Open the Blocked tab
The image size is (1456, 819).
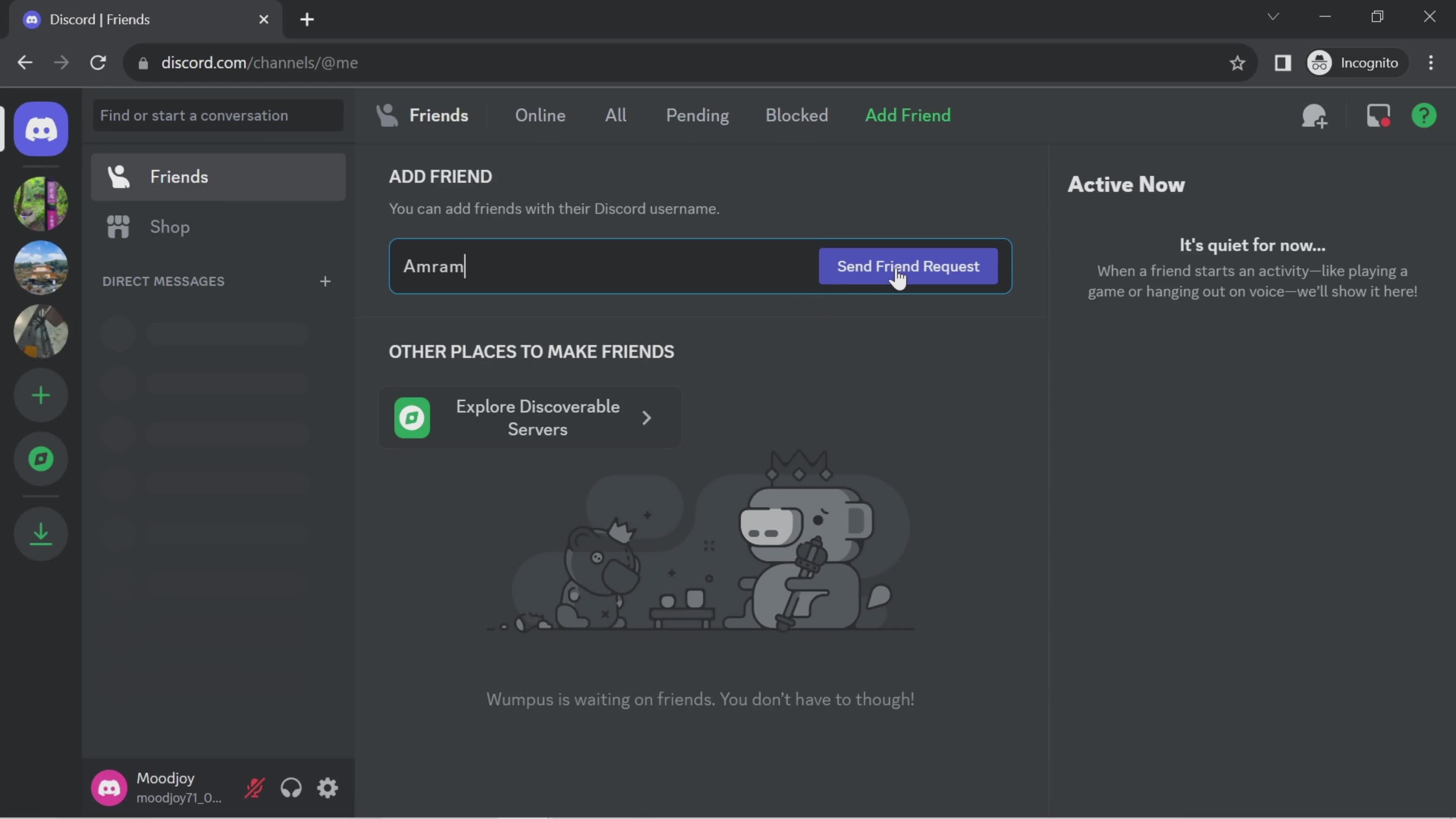796,115
